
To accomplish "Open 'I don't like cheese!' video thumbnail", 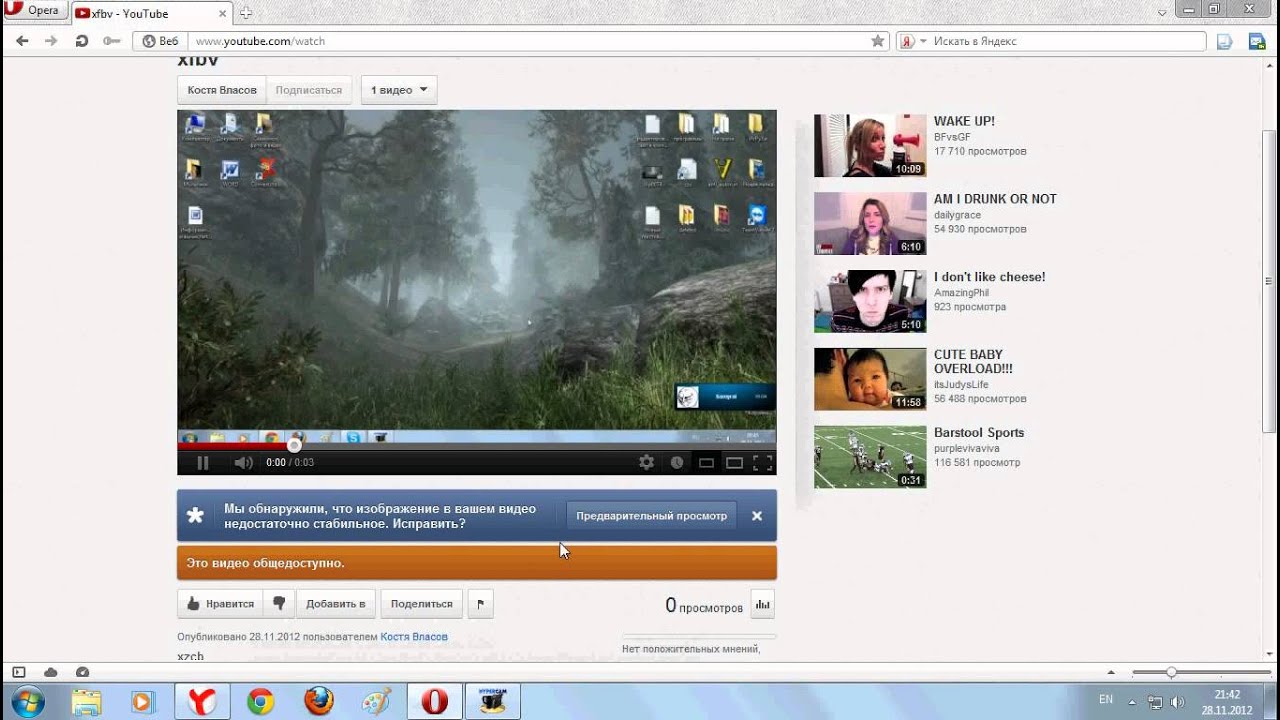I will [869, 301].
